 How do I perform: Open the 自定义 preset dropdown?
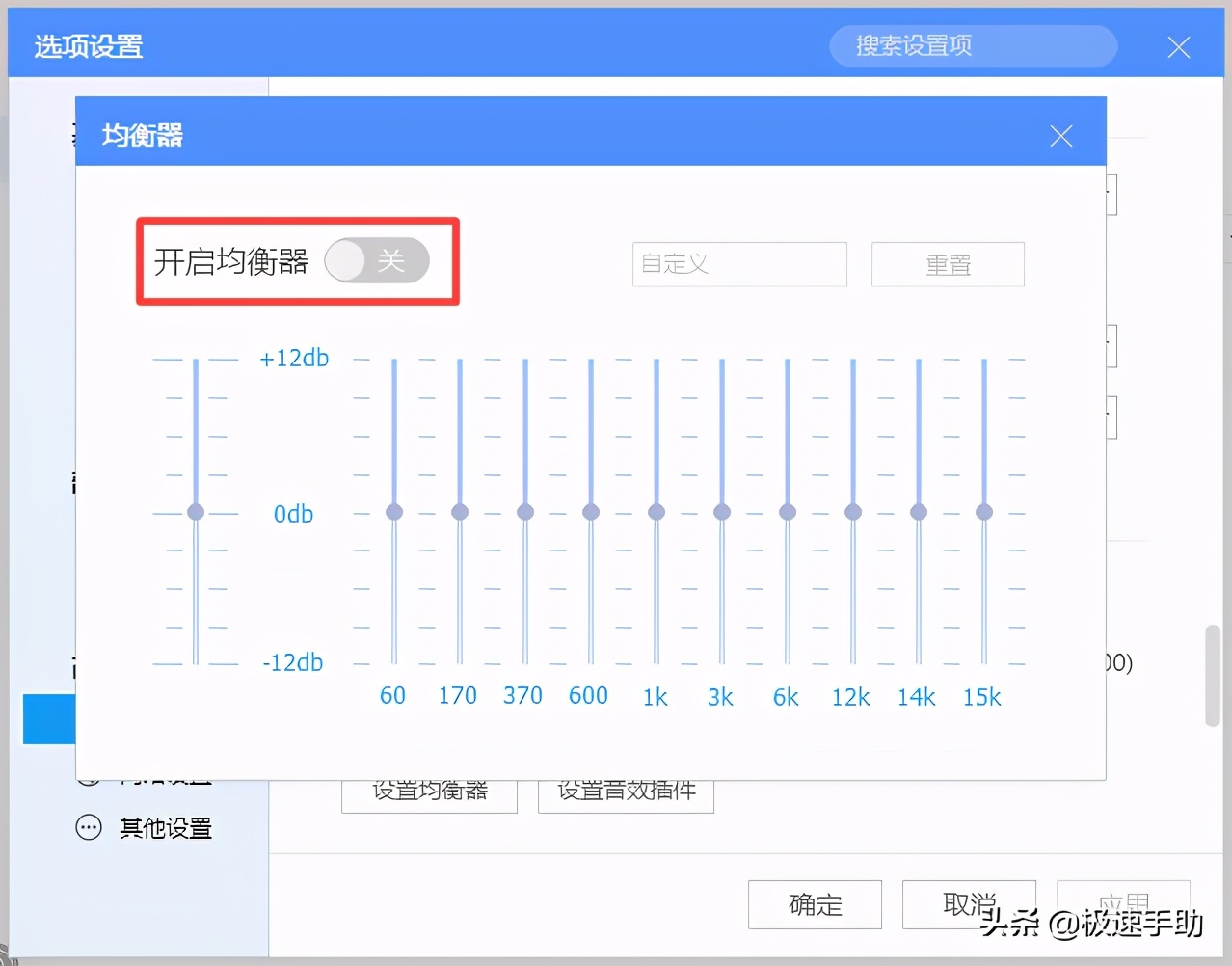pyautogui.click(x=738, y=264)
